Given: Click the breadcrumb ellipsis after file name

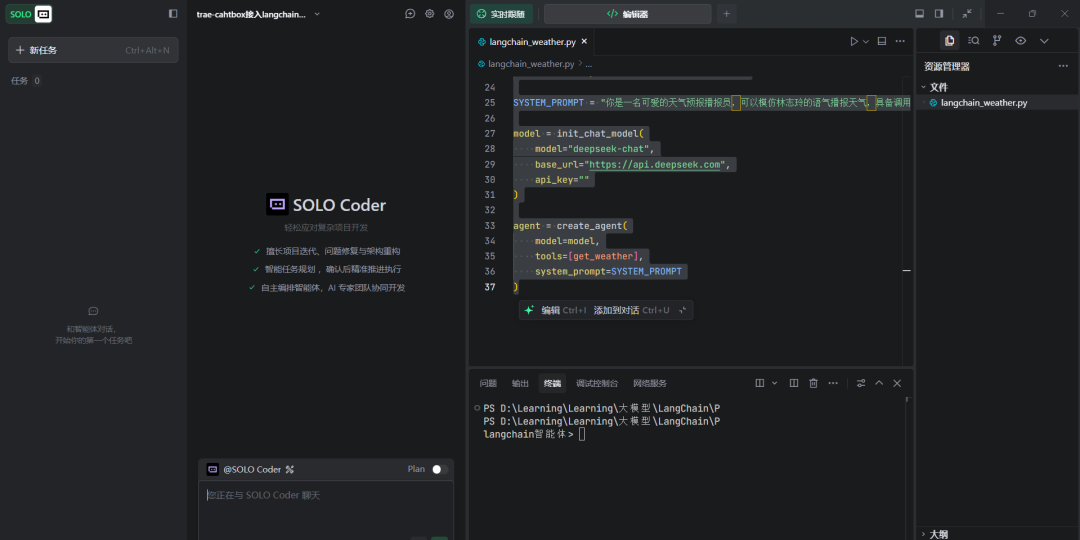Looking at the screenshot, I should pyautogui.click(x=589, y=64).
